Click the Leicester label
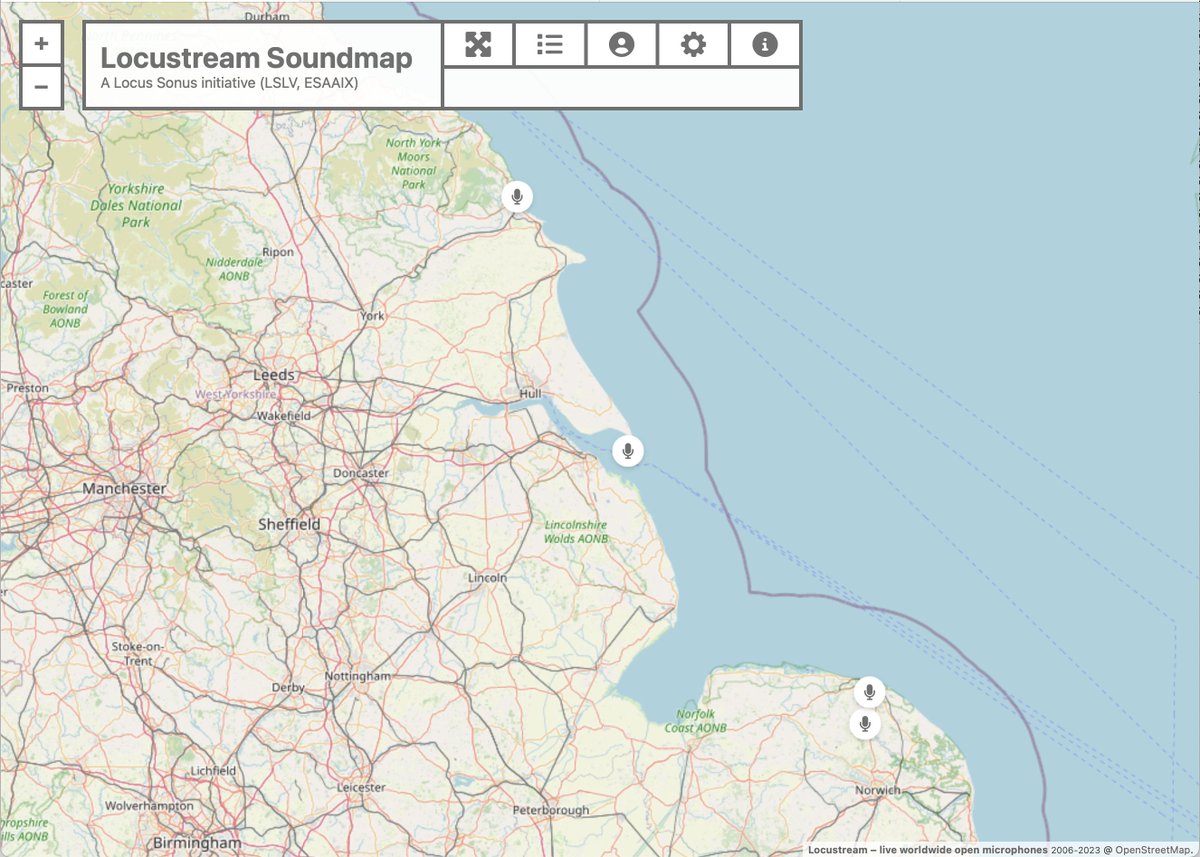 tap(362, 788)
